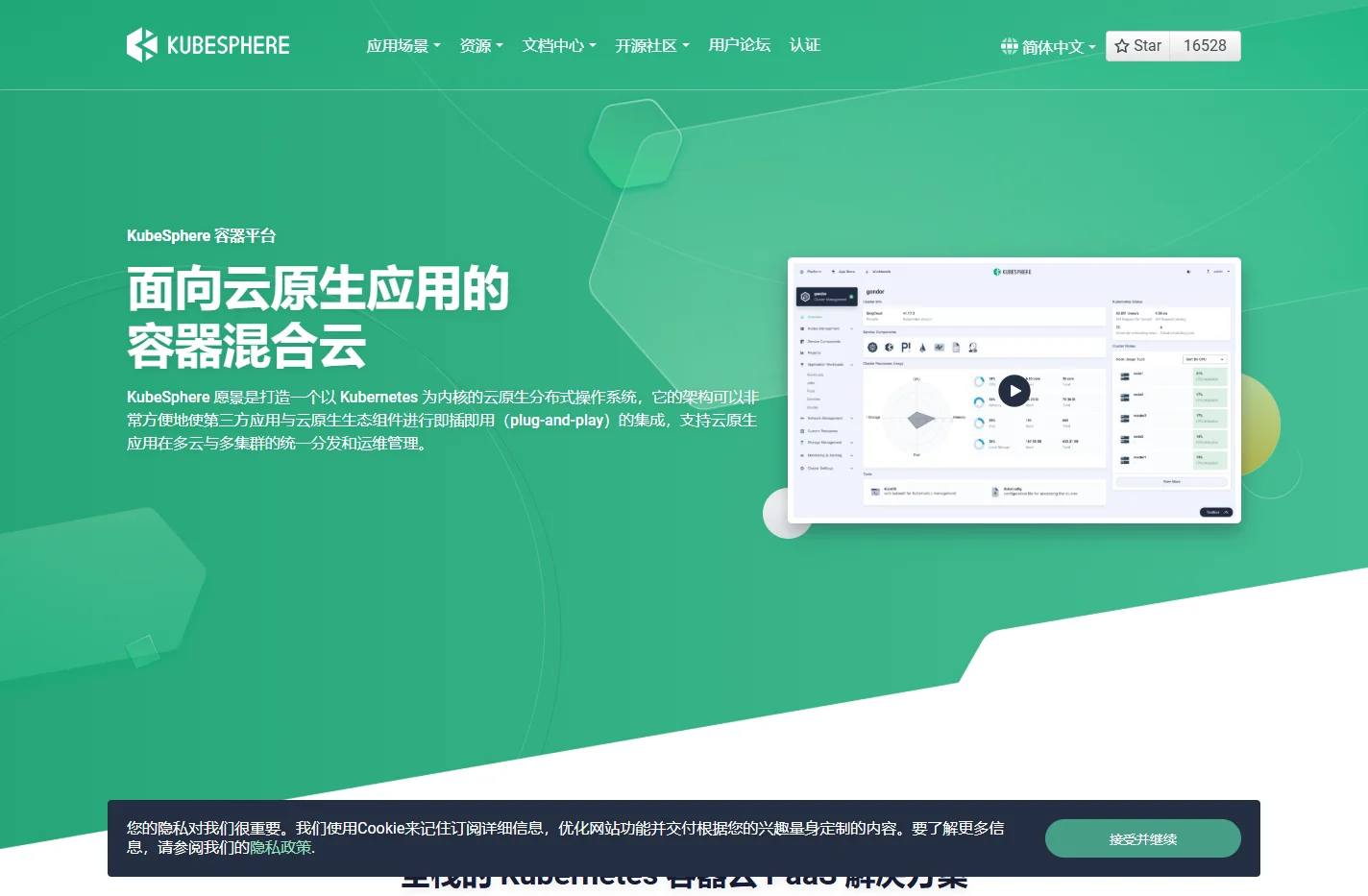
Task: Open the 隐私政策 link
Action: click(281, 847)
